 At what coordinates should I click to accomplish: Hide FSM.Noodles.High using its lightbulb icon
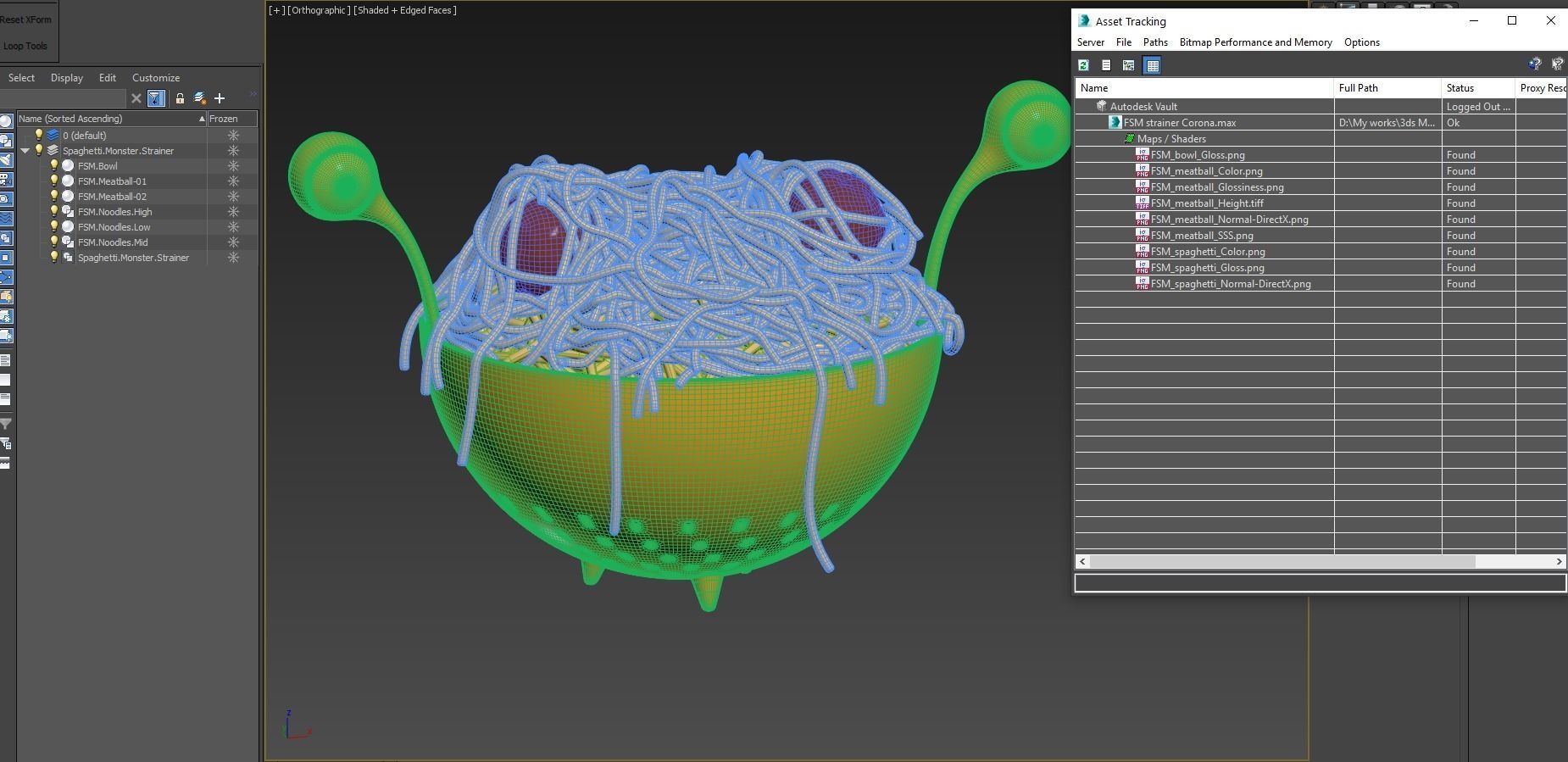click(x=54, y=212)
